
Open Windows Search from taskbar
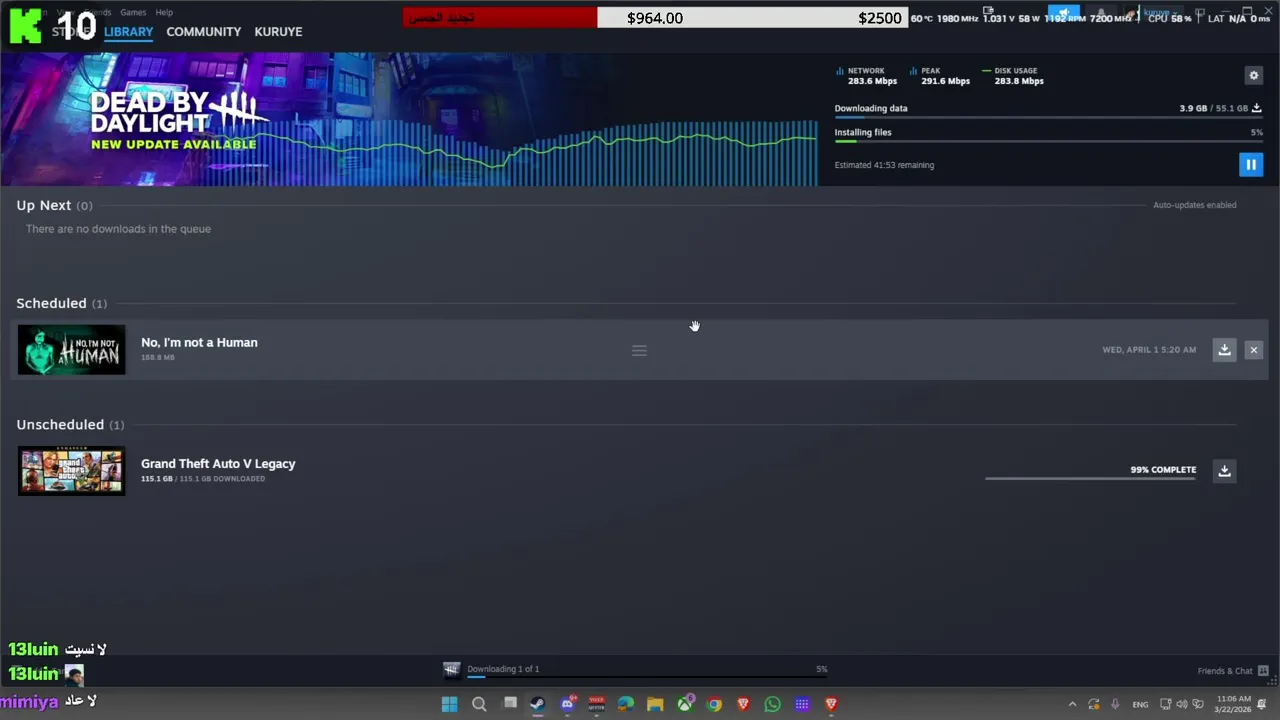479,704
